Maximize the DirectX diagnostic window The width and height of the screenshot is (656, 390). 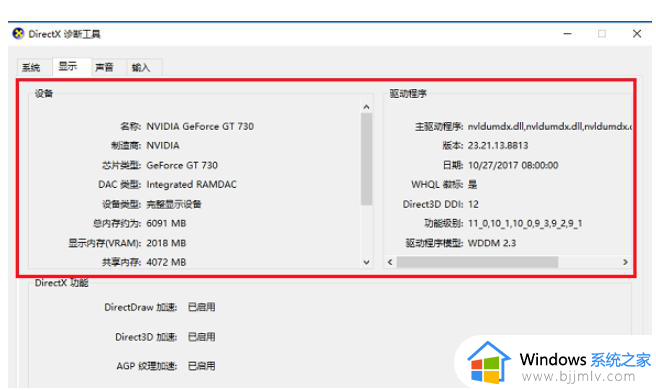pyautogui.click(x=602, y=33)
